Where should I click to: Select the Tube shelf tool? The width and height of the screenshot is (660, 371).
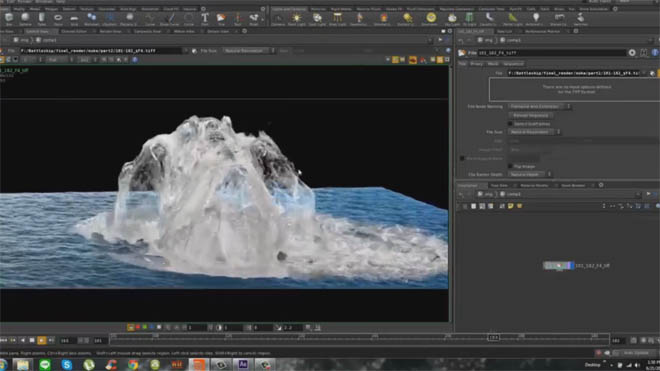[x=41, y=19]
